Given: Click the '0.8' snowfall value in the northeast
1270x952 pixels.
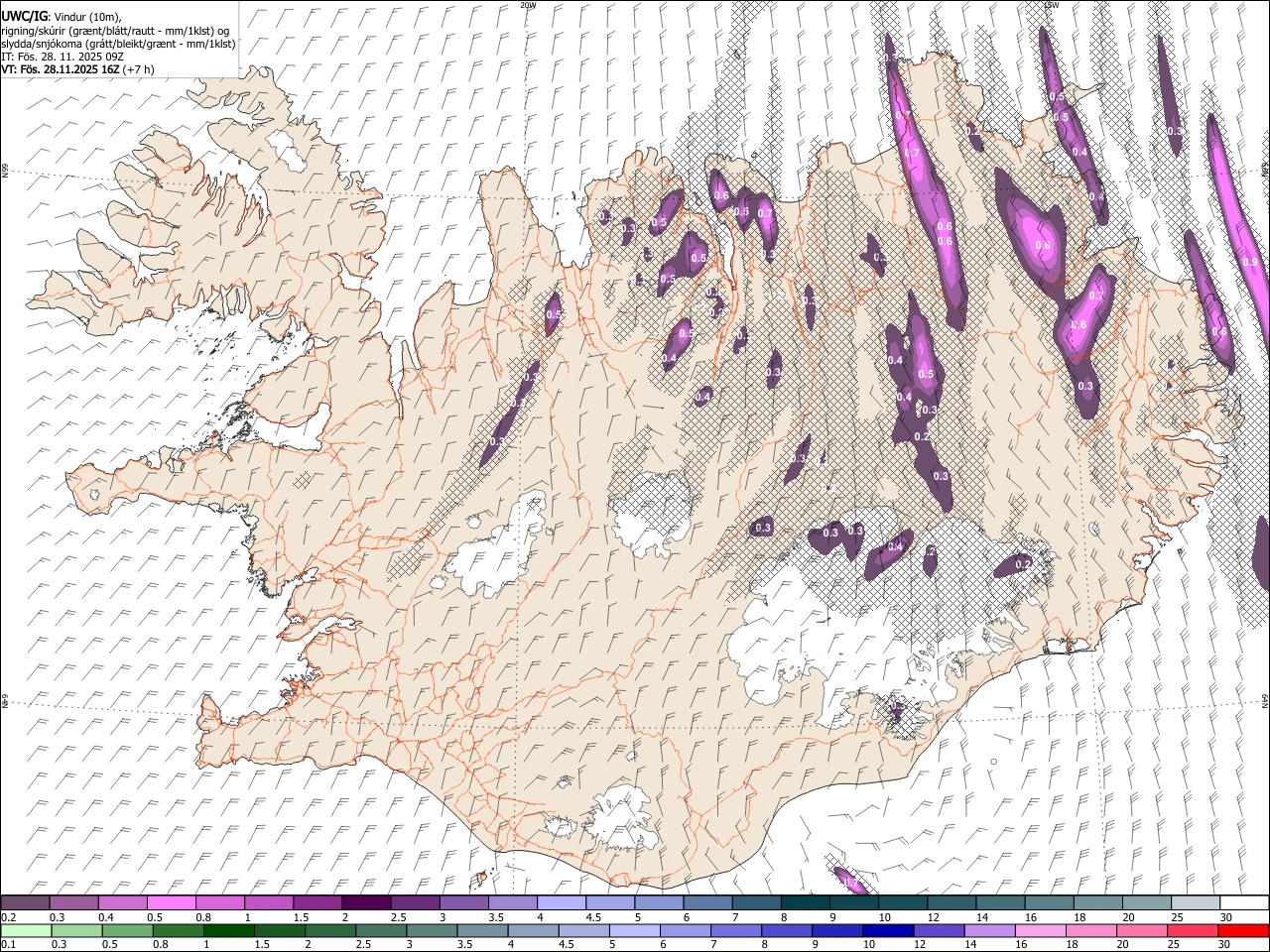Looking at the screenshot, I should [1043, 246].
